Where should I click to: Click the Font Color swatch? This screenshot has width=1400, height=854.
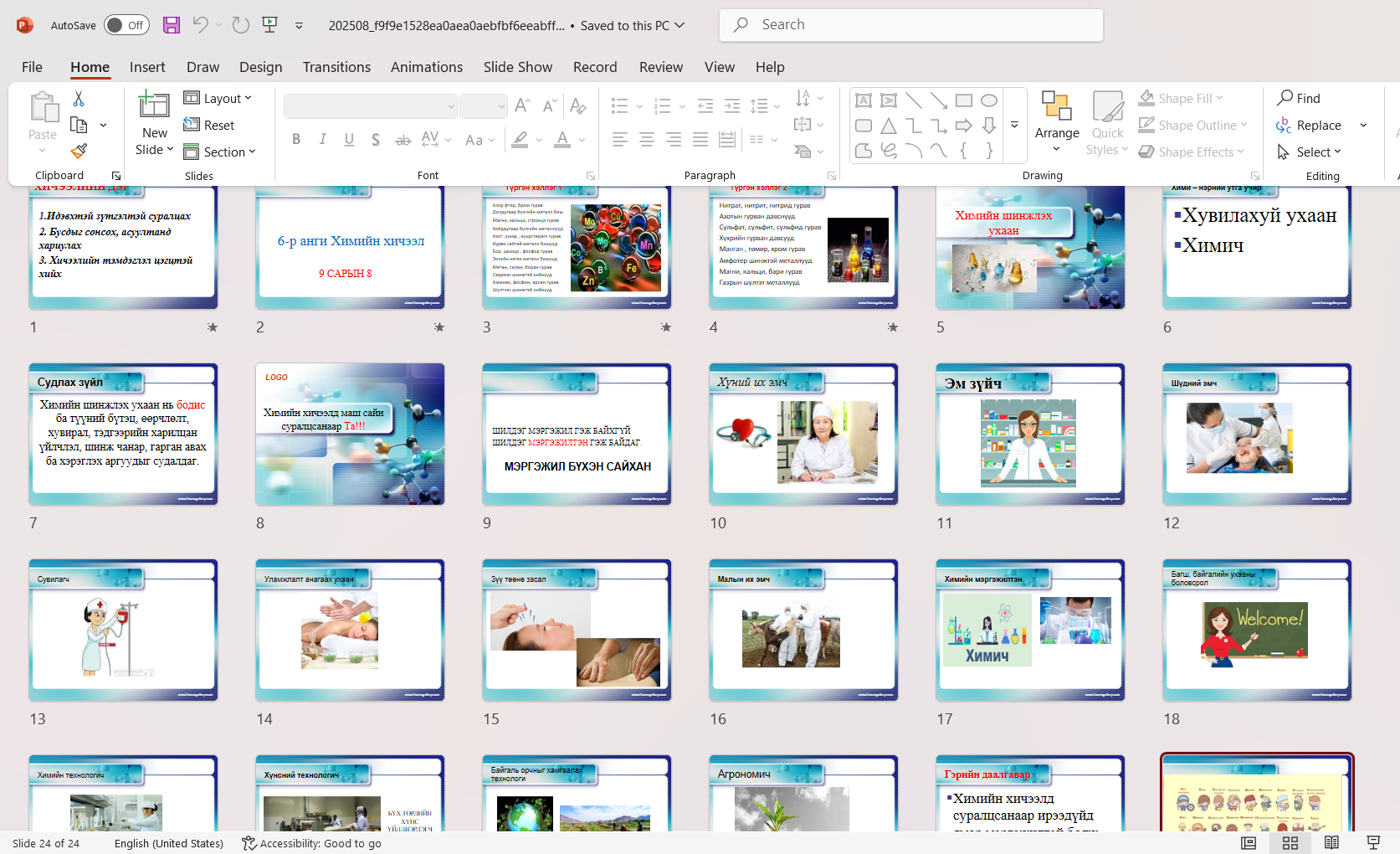click(x=562, y=140)
